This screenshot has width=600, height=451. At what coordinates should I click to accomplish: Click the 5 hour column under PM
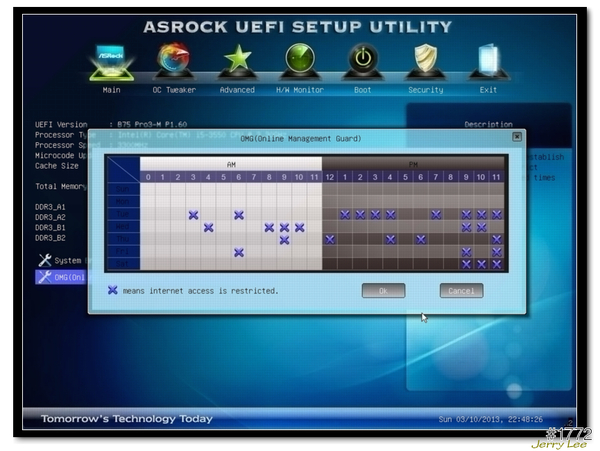405,177
